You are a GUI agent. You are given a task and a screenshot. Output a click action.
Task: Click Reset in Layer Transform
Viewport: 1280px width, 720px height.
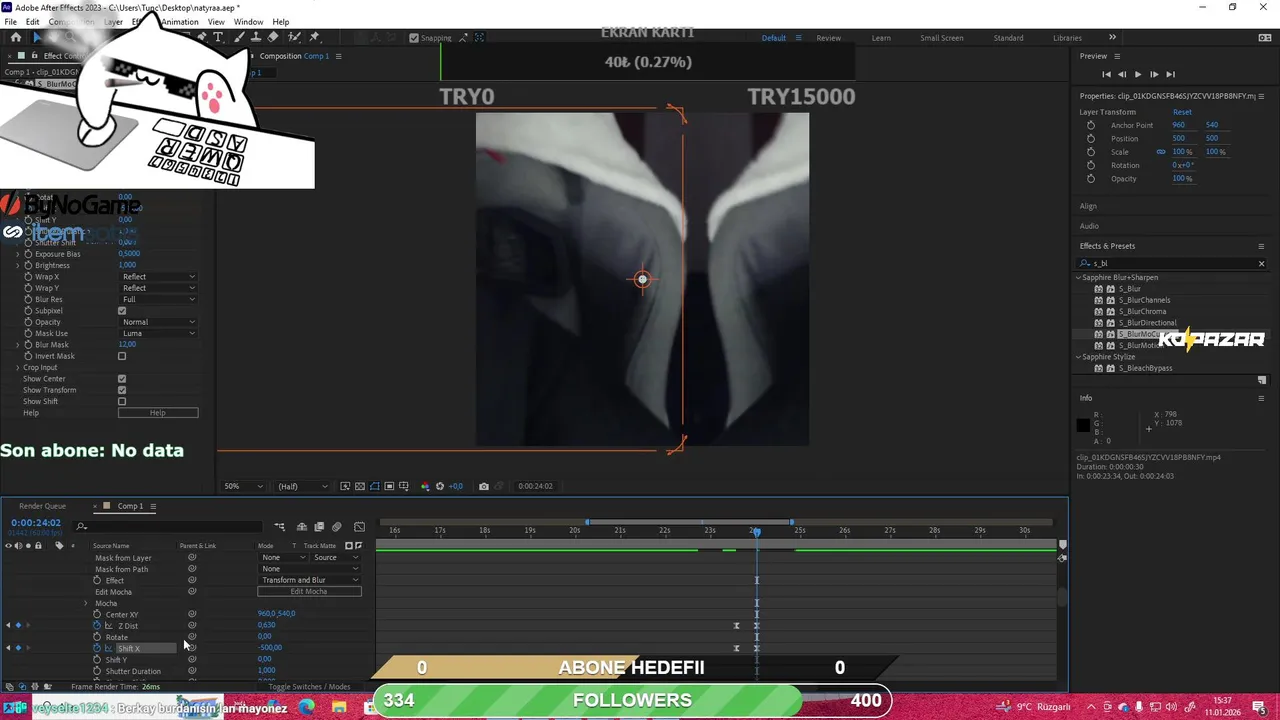[1182, 112]
